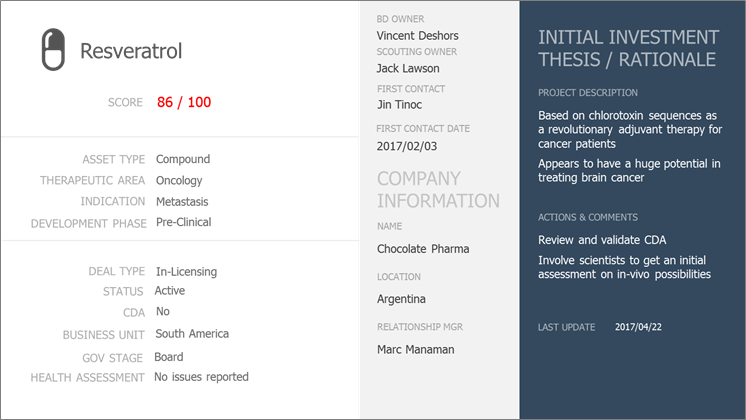Click the first contact date 2017/02/03
Image resolution: width=746 pixels, height=420 pixels.
click(407, 146)
